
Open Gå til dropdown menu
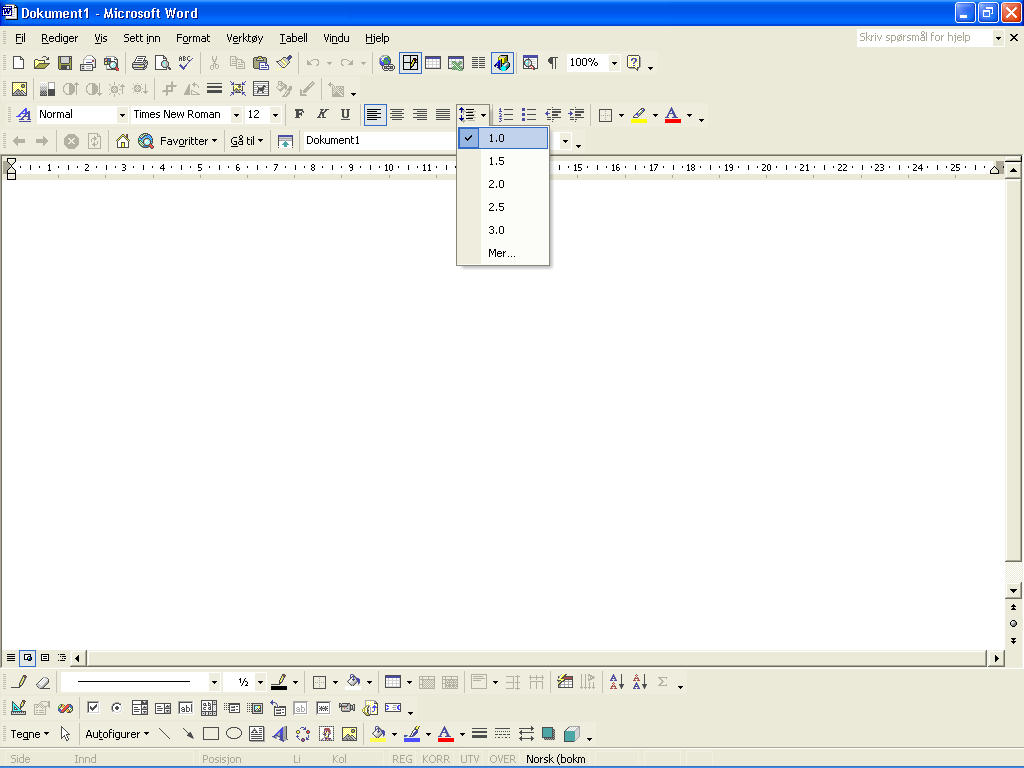point(247,140)
